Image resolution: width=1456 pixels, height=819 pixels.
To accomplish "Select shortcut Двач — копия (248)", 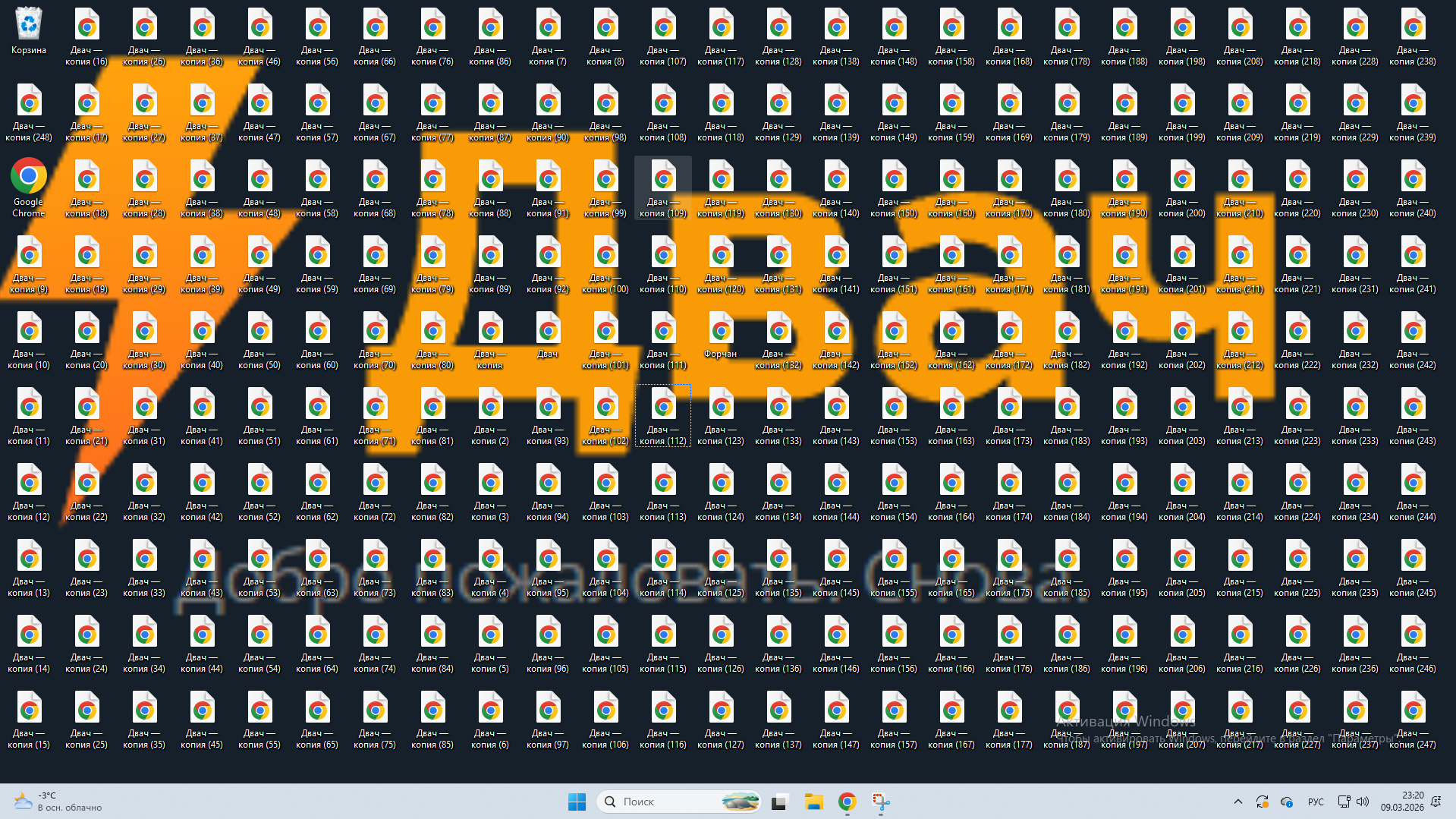I will 29,112.
